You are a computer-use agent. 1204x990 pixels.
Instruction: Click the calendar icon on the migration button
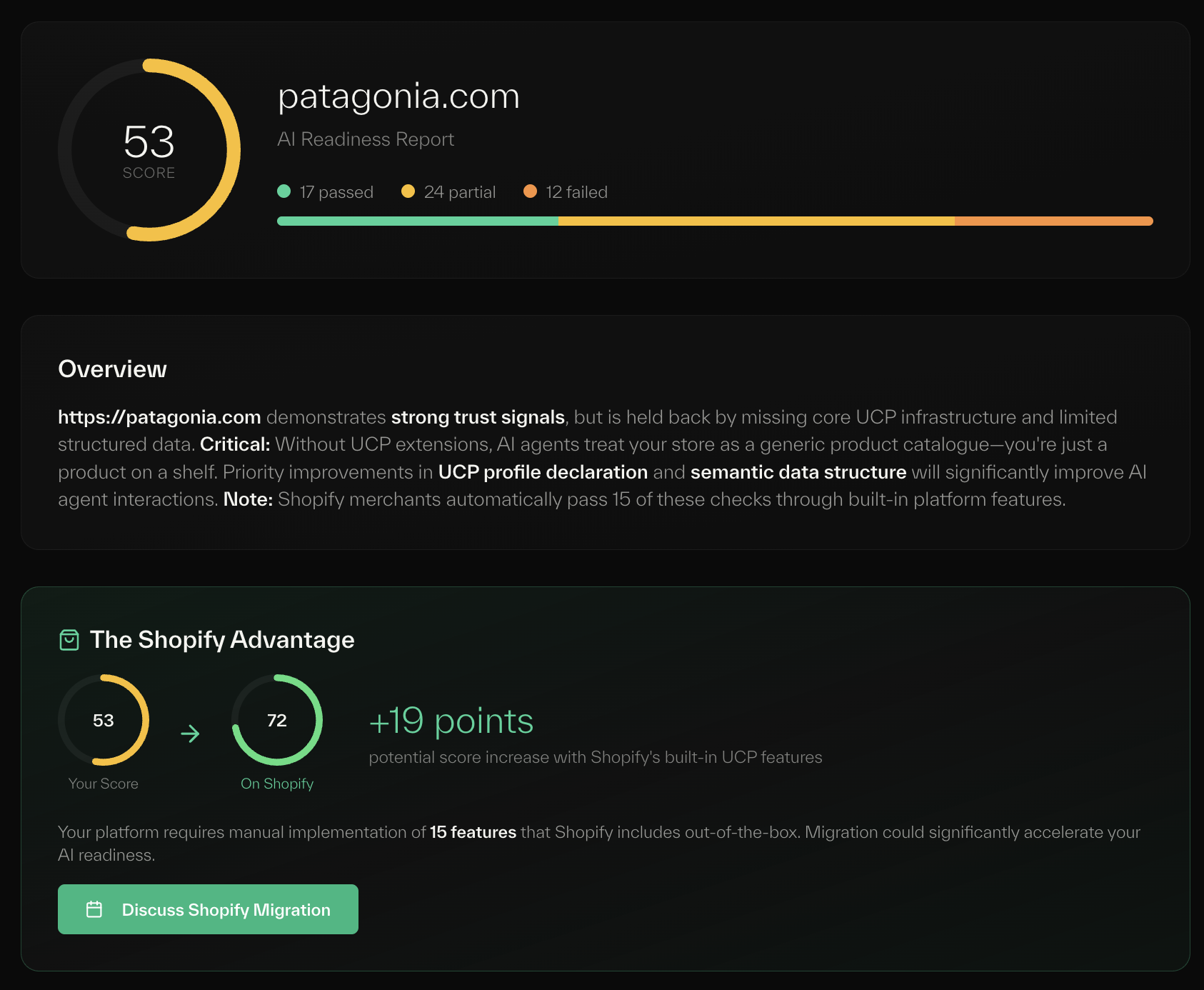coord(95,909)
